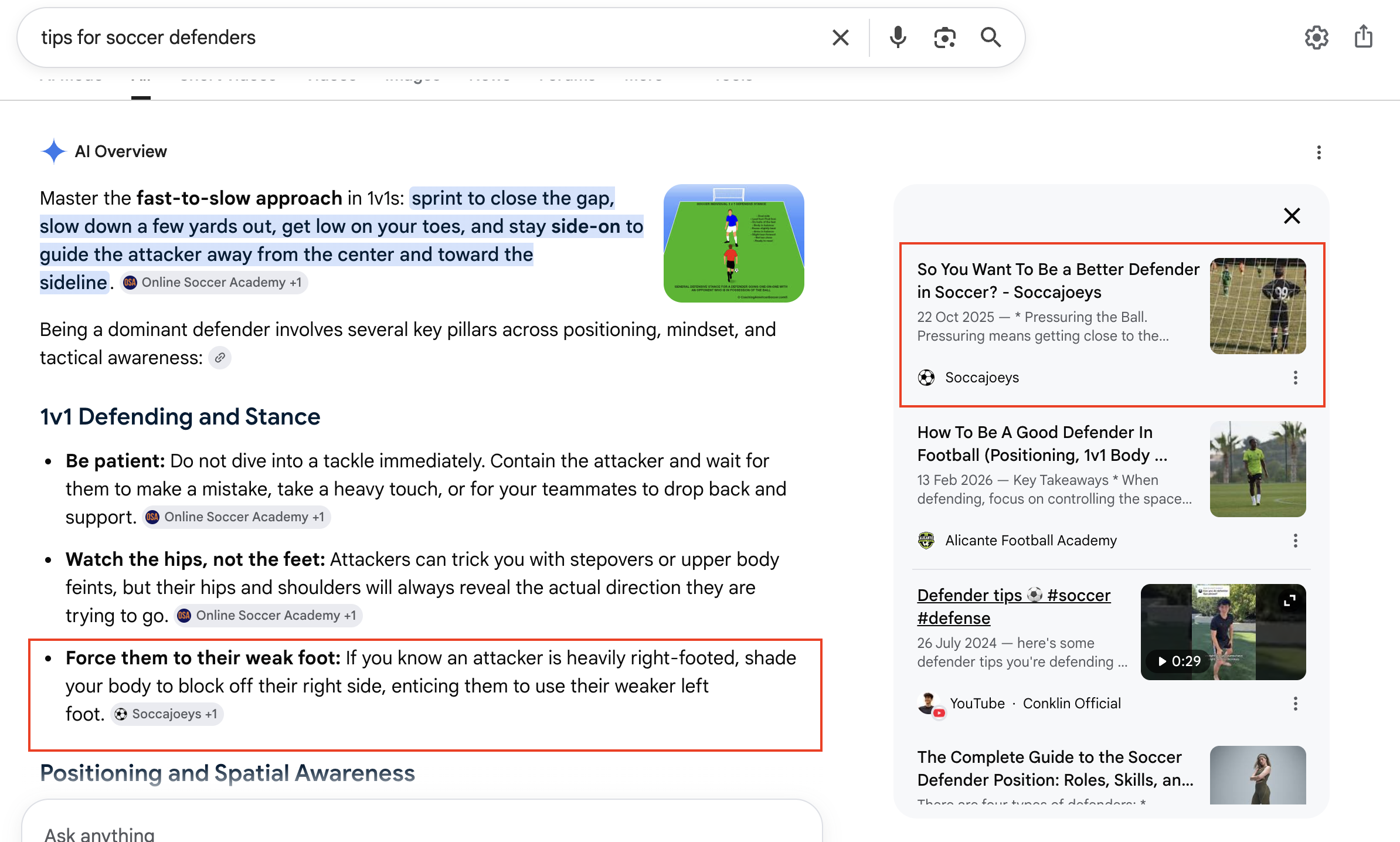Image resolution: width=1400 pixels, height=842 pixels.
Task: Click the share icon at top right
Action: coord(1364,36)
